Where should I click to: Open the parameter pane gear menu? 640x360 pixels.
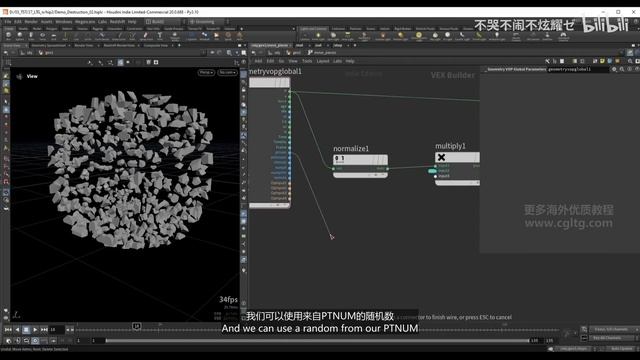[x=614, y=69]
